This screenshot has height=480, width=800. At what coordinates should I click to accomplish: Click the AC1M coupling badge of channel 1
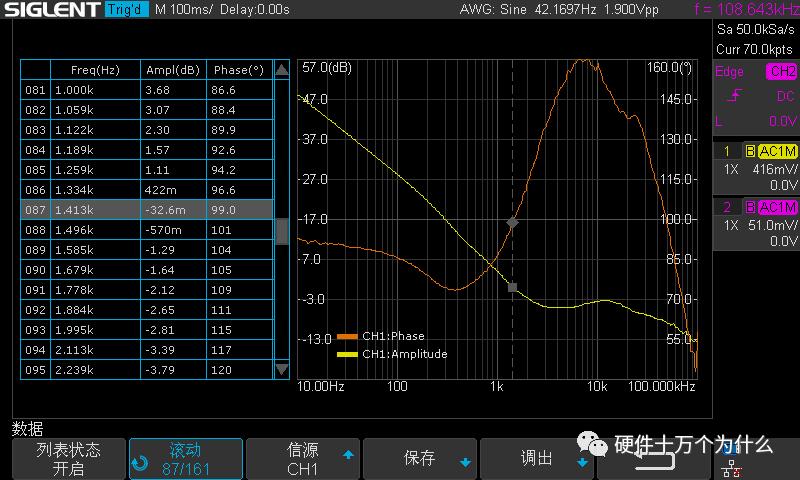click(x=777, y=151)
